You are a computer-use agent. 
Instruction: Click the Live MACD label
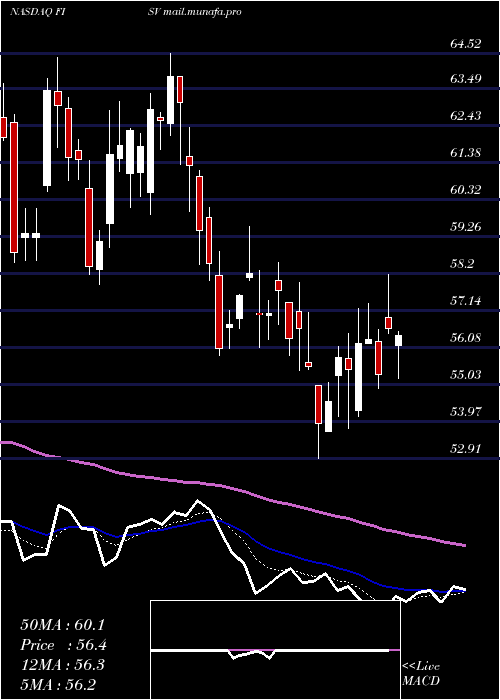tap(421, 674)
